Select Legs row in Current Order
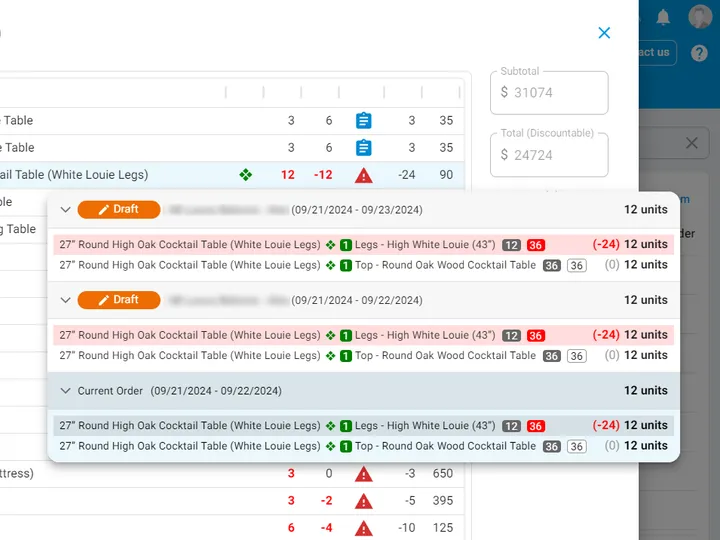The image size is (720, 540). (364, 425)
